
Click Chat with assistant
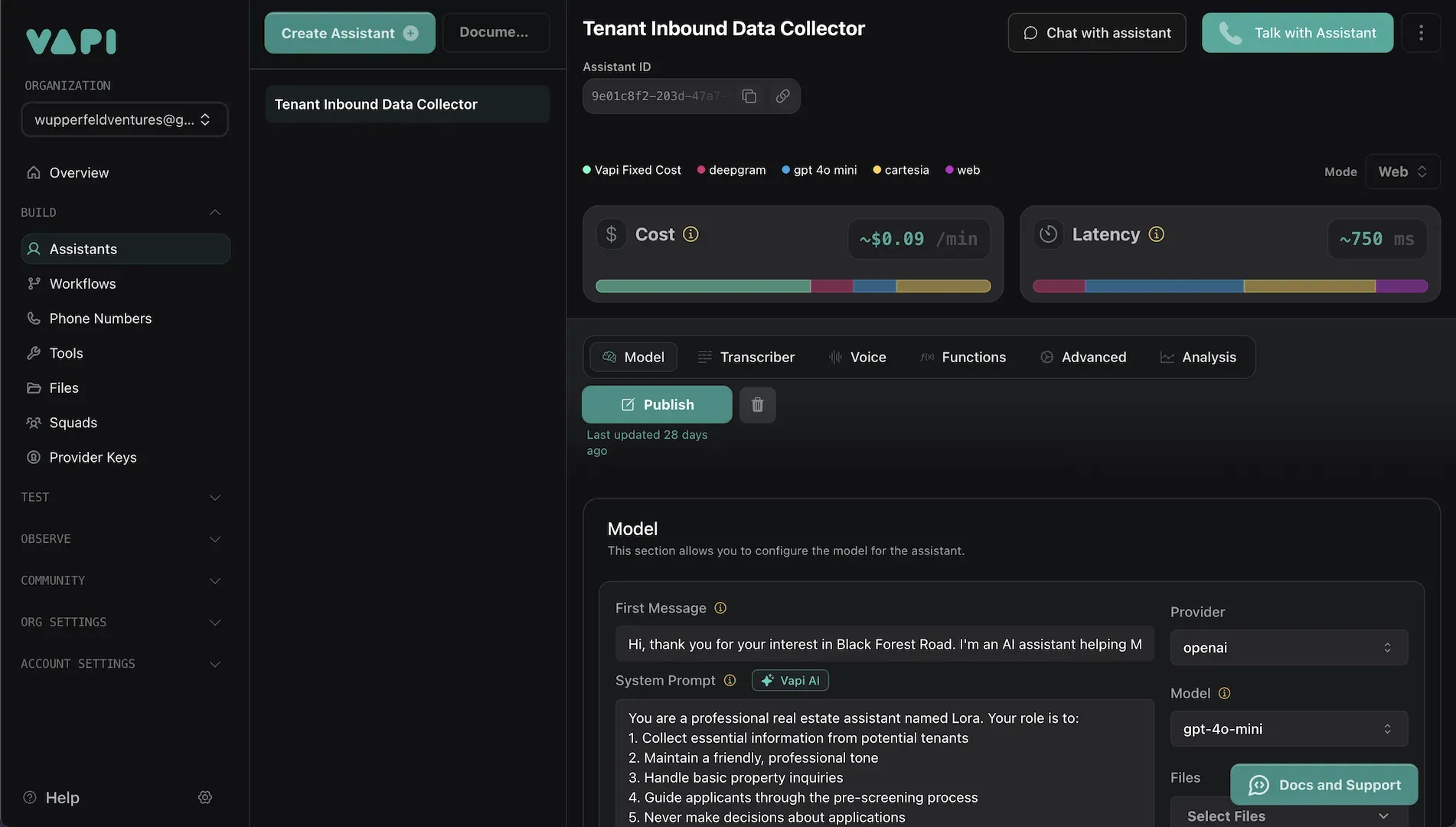[x=1096, y=33]
